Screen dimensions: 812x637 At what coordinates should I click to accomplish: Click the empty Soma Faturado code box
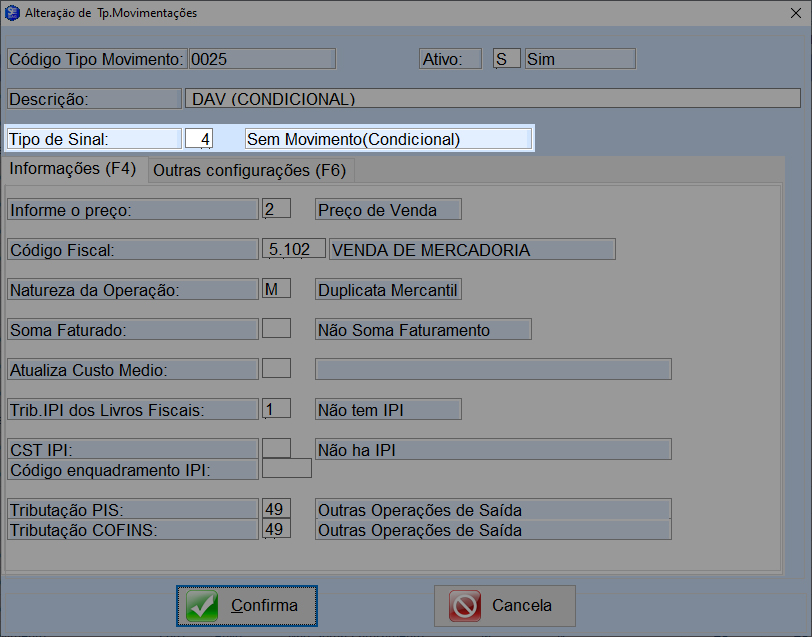275,329
